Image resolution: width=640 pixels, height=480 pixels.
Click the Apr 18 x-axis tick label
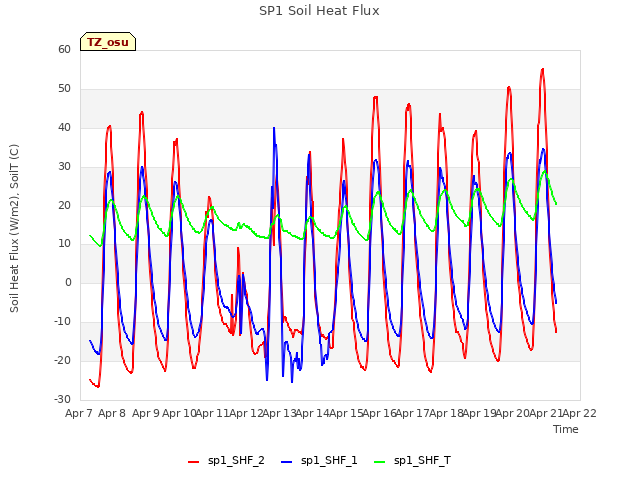(446, 413)
